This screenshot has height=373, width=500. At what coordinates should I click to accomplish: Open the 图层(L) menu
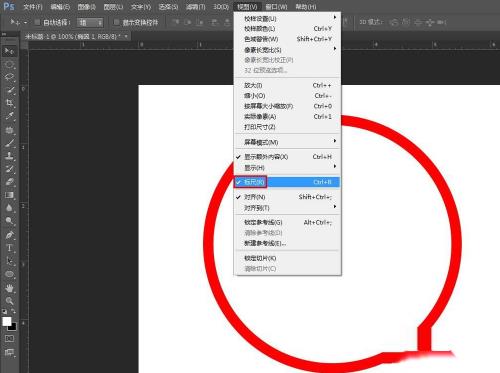click(x=113, y=7)
